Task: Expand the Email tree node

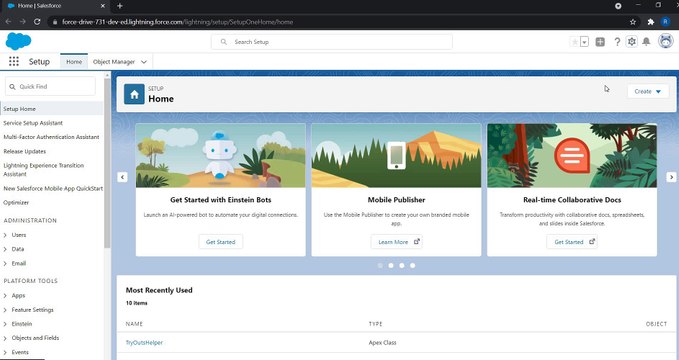Action: coord(5,263)
